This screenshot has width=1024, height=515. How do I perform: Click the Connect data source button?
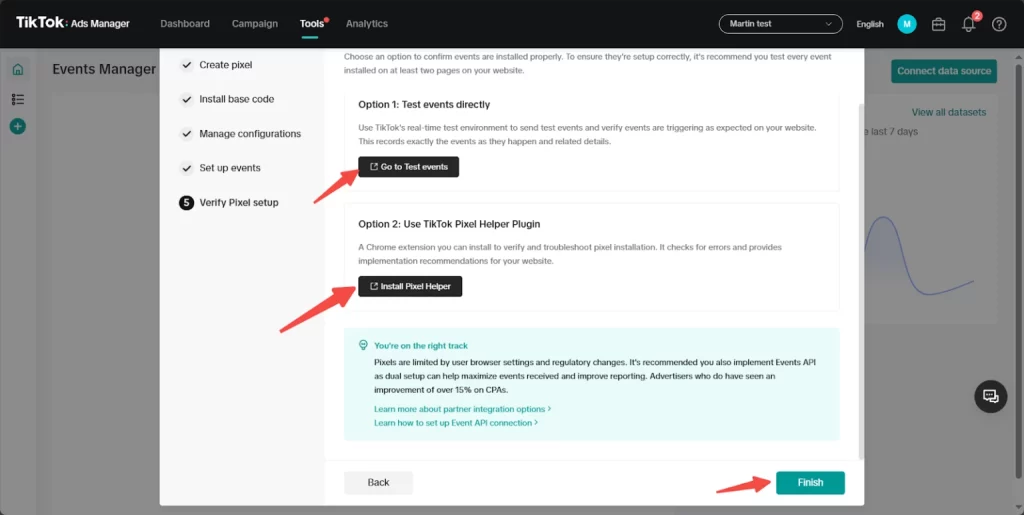pos(944,70)
